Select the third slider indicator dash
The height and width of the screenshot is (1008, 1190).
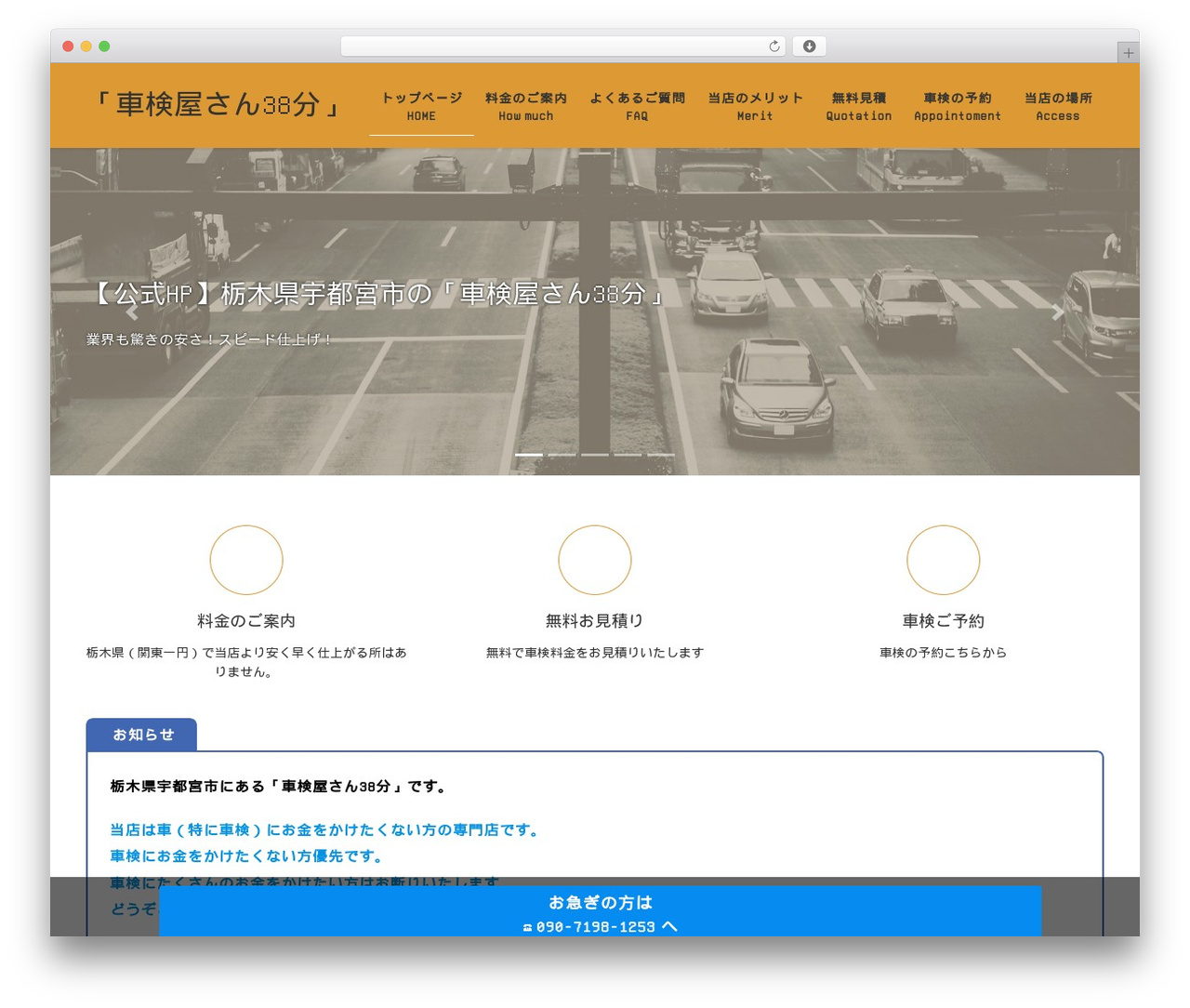(x=595, y=455)
